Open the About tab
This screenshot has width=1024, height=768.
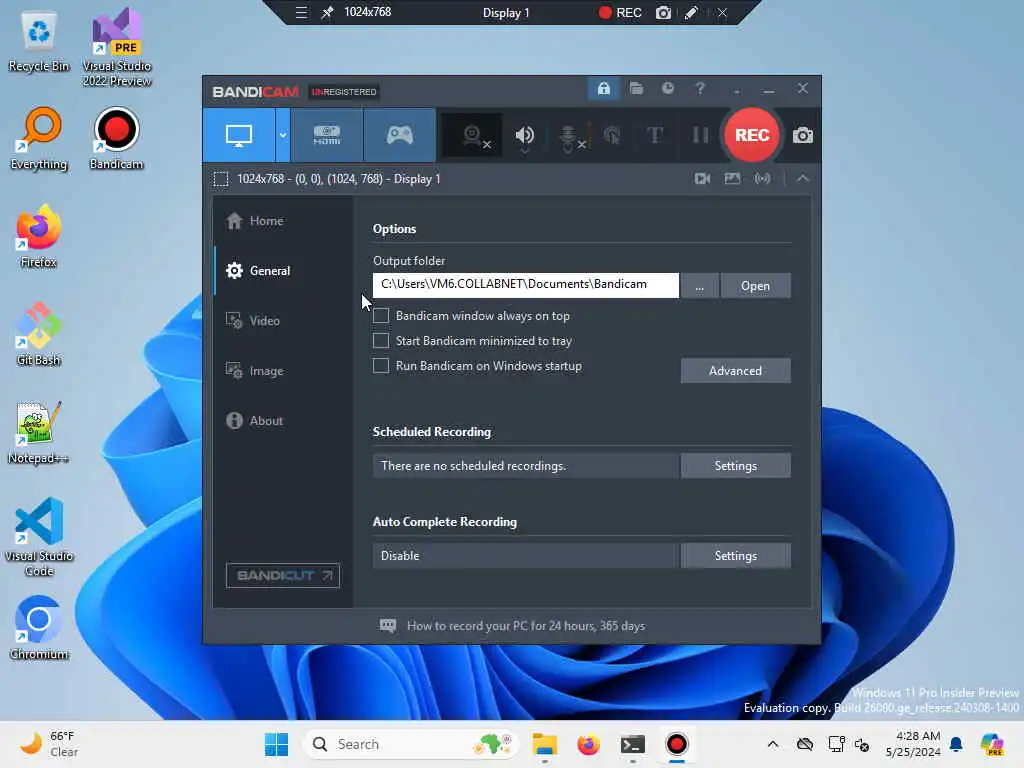[x=283, y=421]
